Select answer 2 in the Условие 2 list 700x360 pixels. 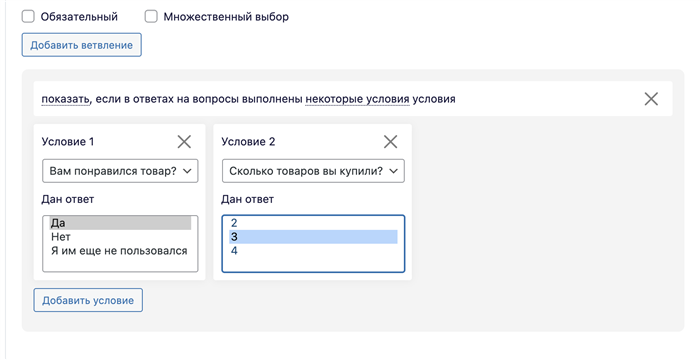click(x=313, y=223)
